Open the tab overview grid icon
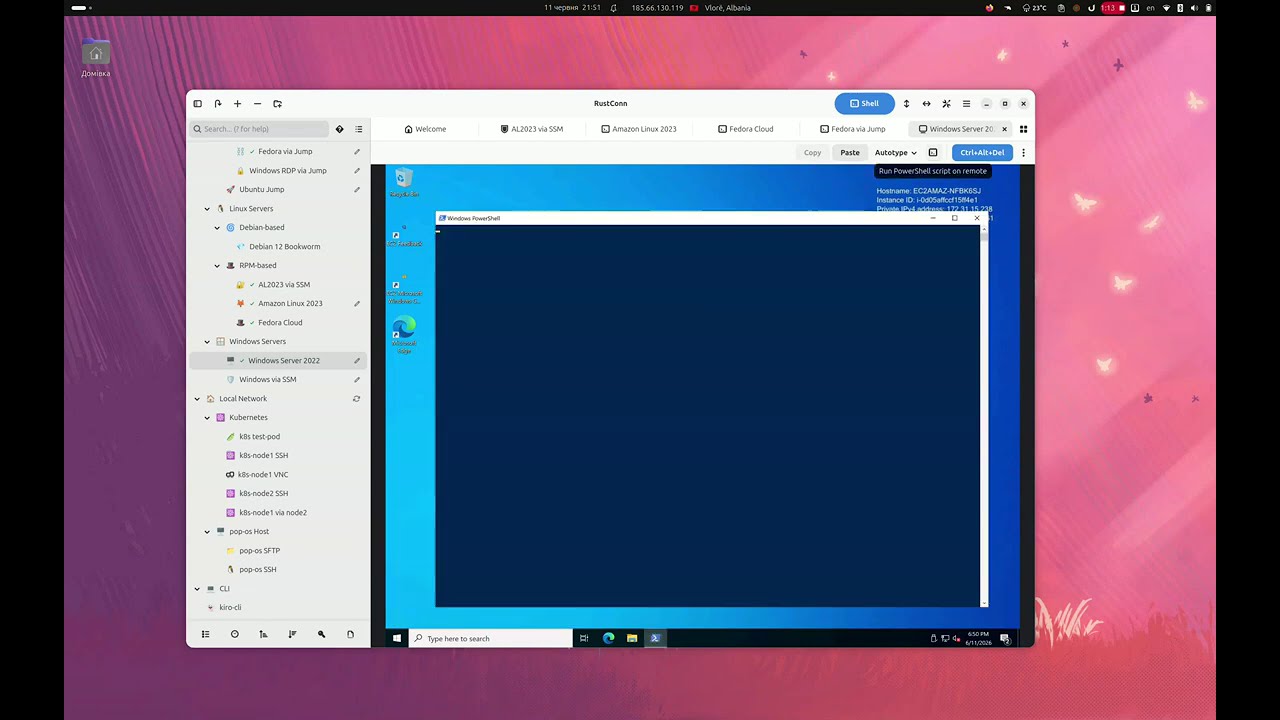Screen dimensions: 1280x720 (1023, 129)
